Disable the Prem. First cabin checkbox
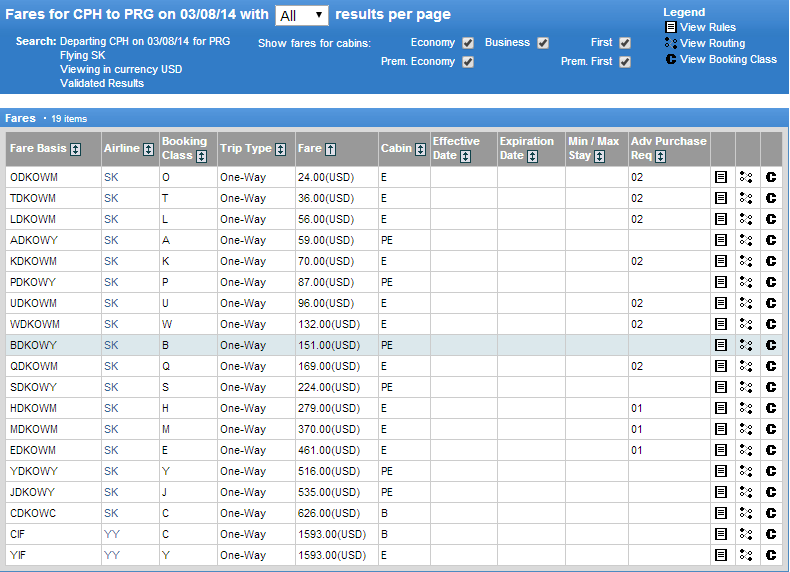The height and width of the screenshot is (572, 790). pos(625,62)
